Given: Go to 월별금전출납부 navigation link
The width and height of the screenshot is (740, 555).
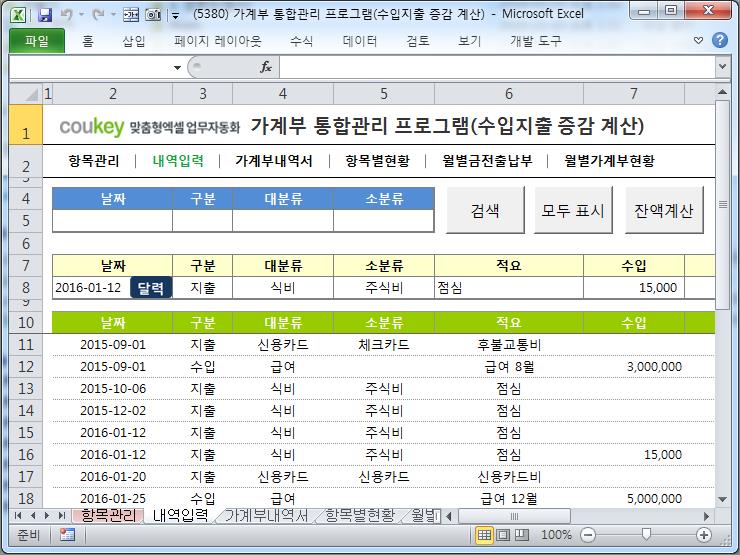Looking at the screenshot, I should (487, 161).
